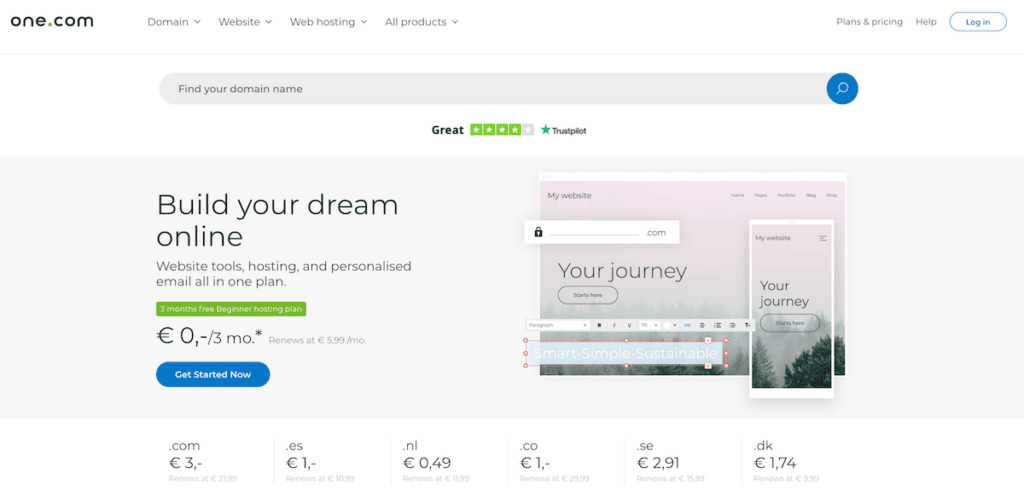Select the .es domain offer
1024x503 pixels.
(320, 463)
